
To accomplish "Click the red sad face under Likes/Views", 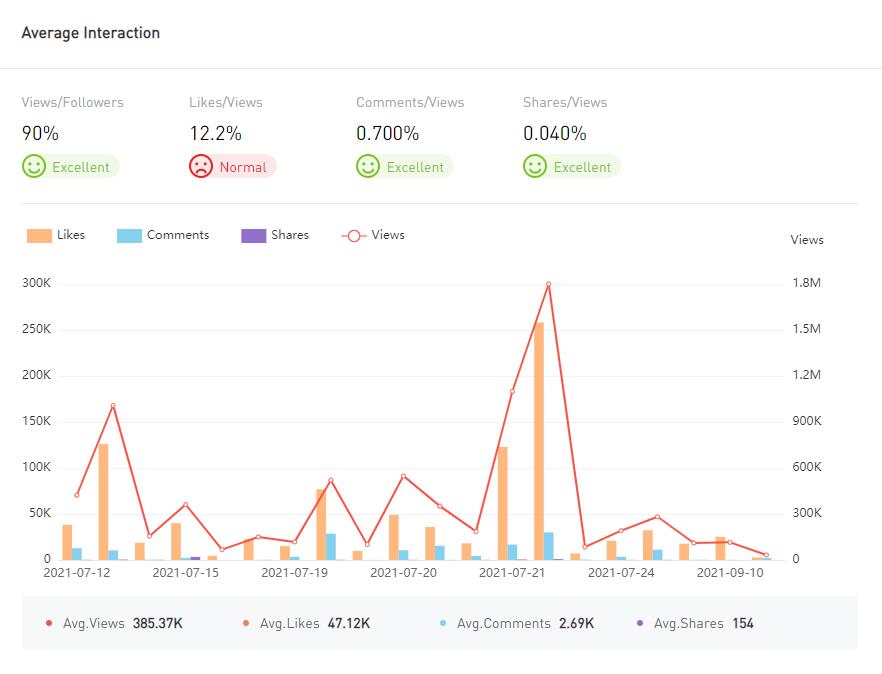I will (x=201, y=167).
